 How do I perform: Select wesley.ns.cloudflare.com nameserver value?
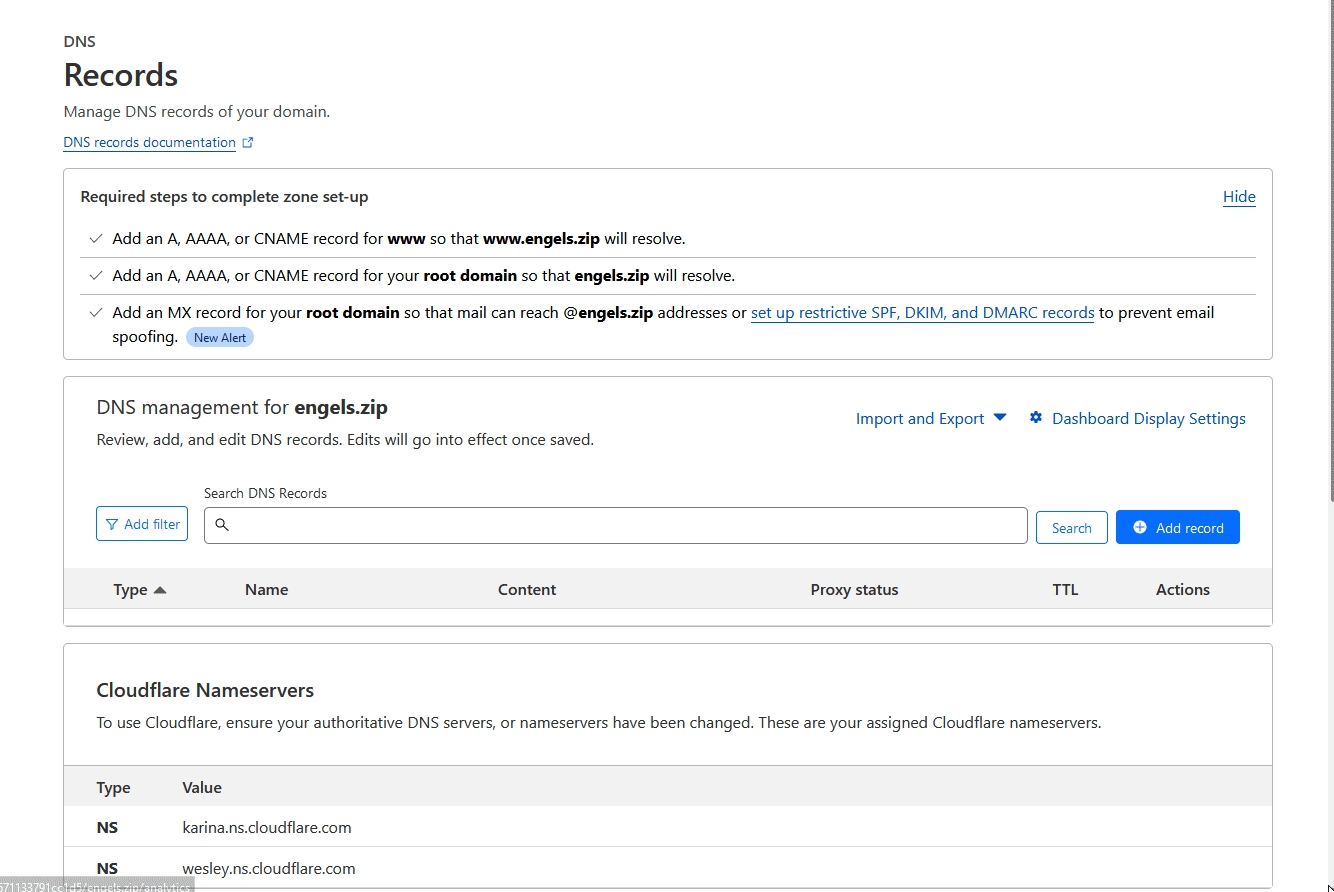[269, 868]
